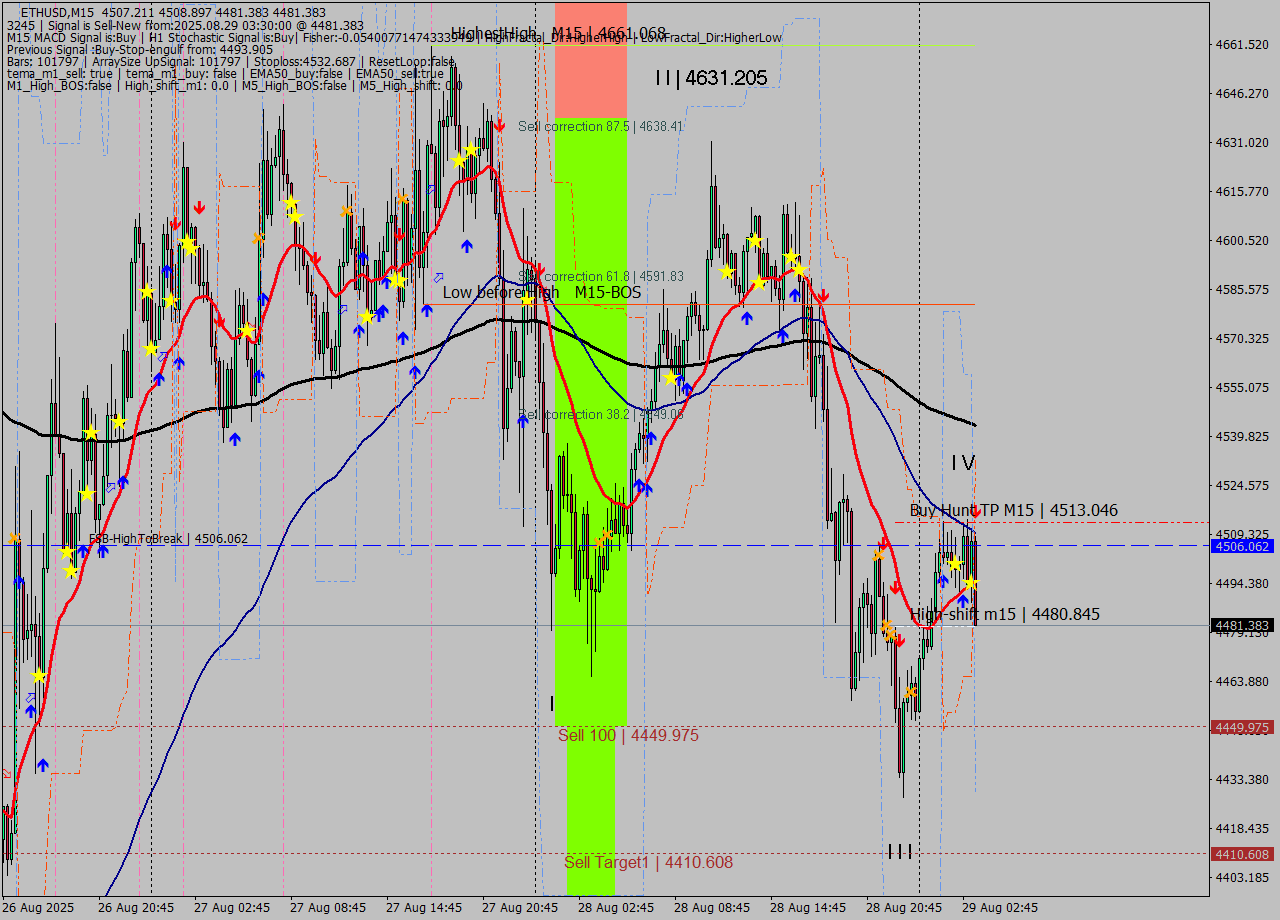Click the 28 Aug 02:45 time axis label
1280x920 pixels.
(616, 908)
